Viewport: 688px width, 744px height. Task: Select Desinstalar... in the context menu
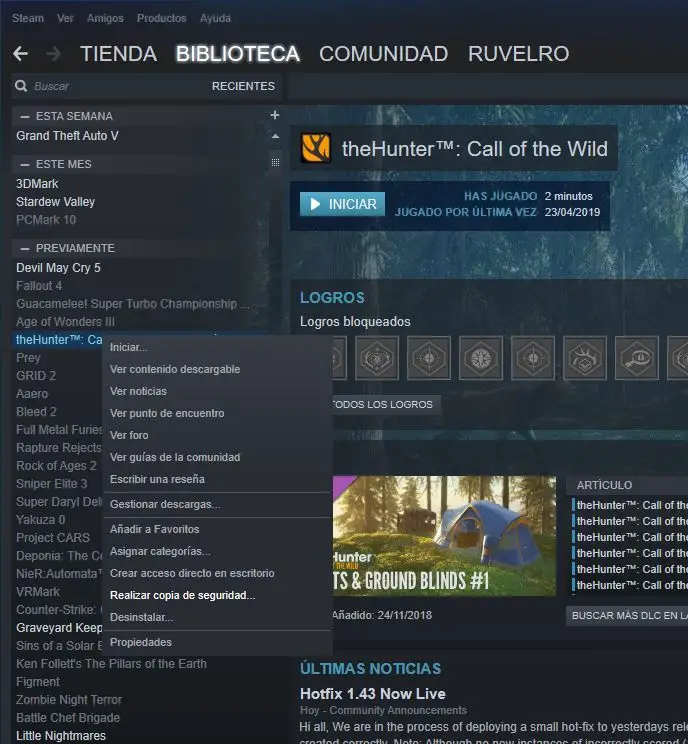tap(217, 617)
